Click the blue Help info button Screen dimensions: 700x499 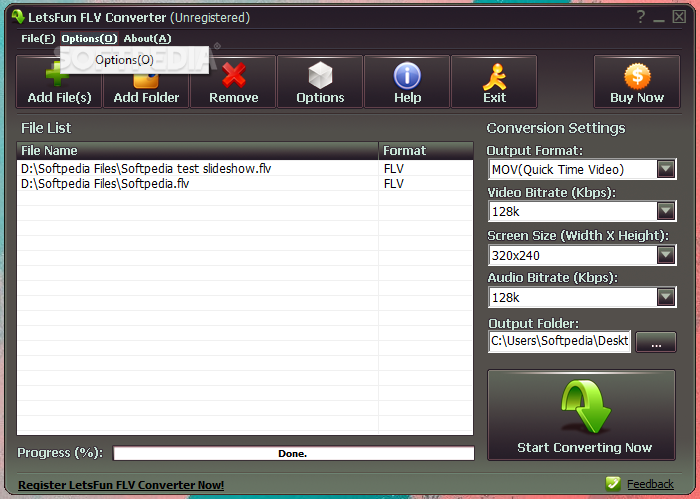pos(407,82)
